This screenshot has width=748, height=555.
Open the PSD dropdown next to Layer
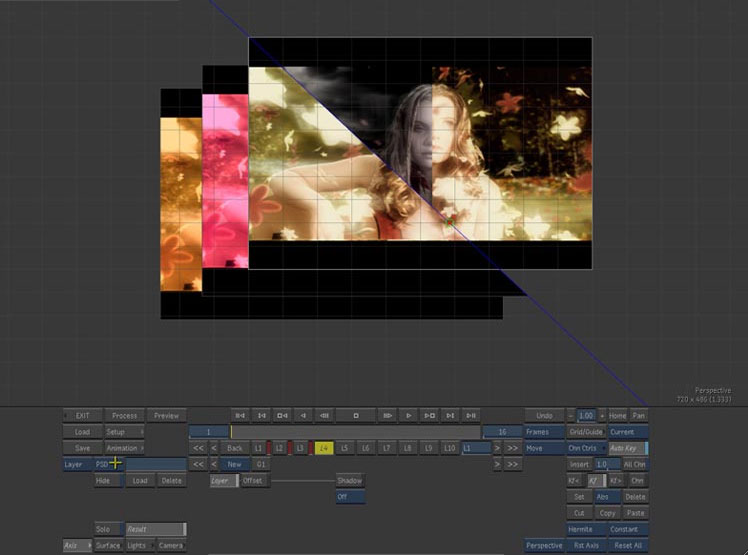(x=108, y=464)
